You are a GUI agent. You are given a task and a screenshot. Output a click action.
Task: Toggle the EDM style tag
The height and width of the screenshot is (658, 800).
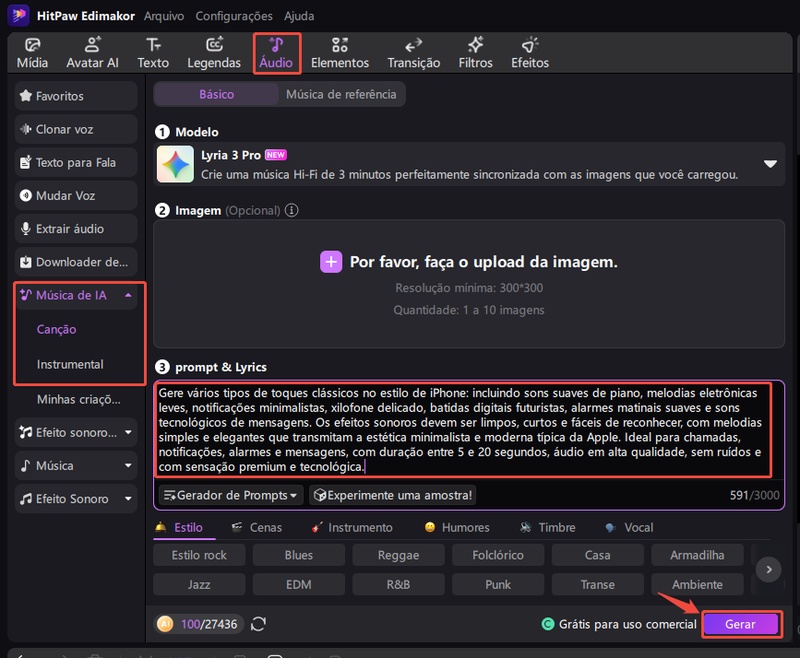(x=298, y=585)
